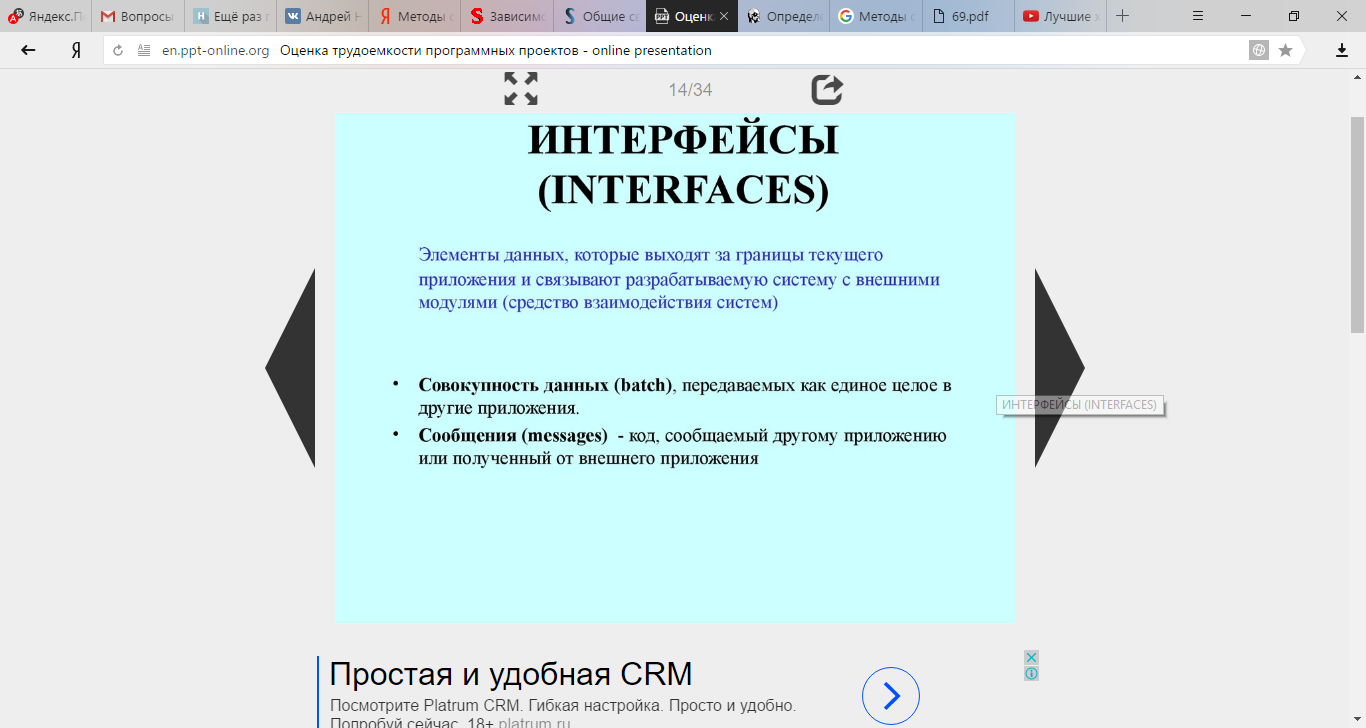Close the ad with X icon
Screen dimensions: 1366x728
(x=1031, y=657)
